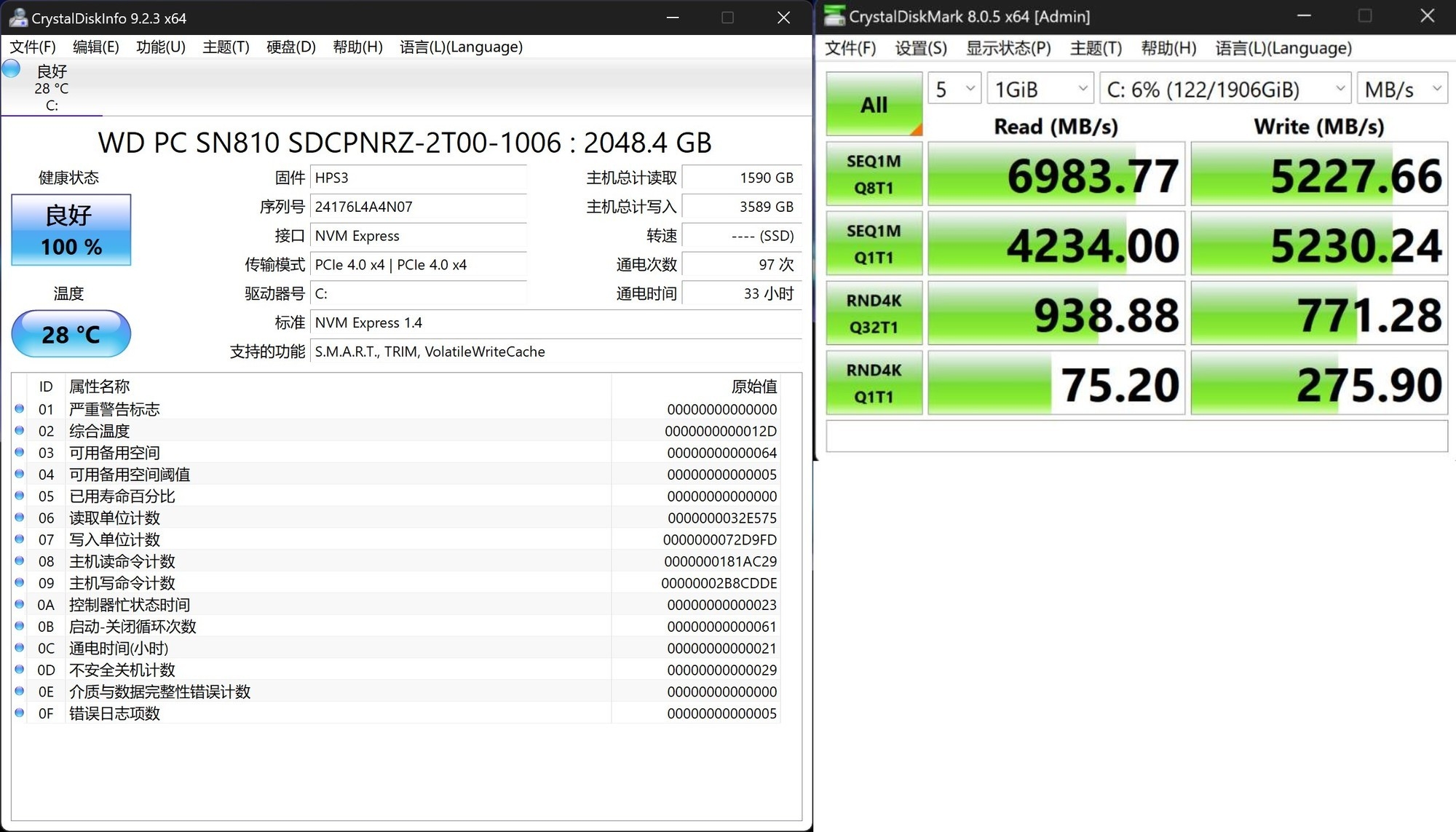This screenshot has height=832, width=1456.
Task: Click status dot for attribute 0D 不安全关机计数
Action: [x=20, y=670]
